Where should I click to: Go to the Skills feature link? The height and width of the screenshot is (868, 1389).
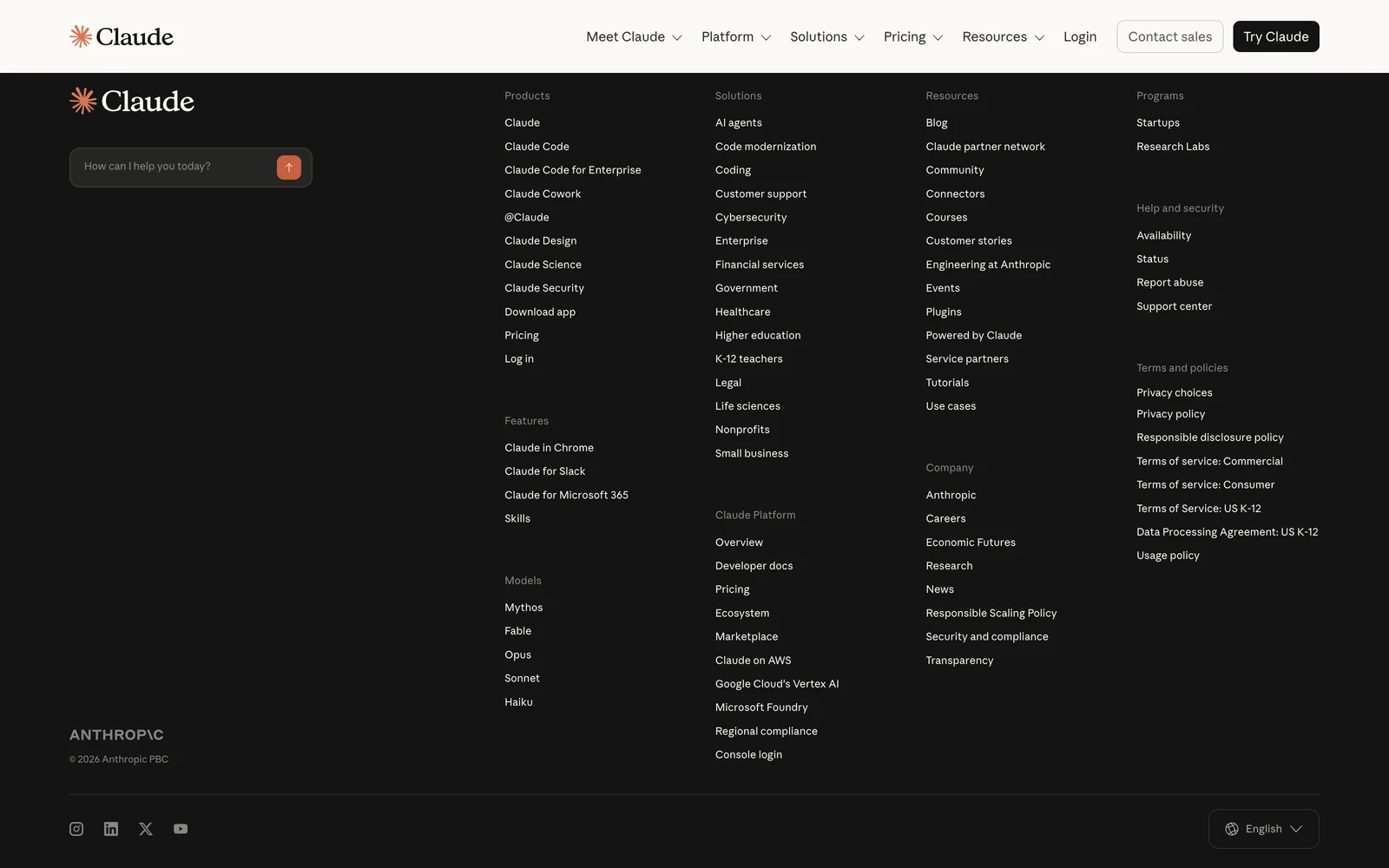(x=517, y=518)
